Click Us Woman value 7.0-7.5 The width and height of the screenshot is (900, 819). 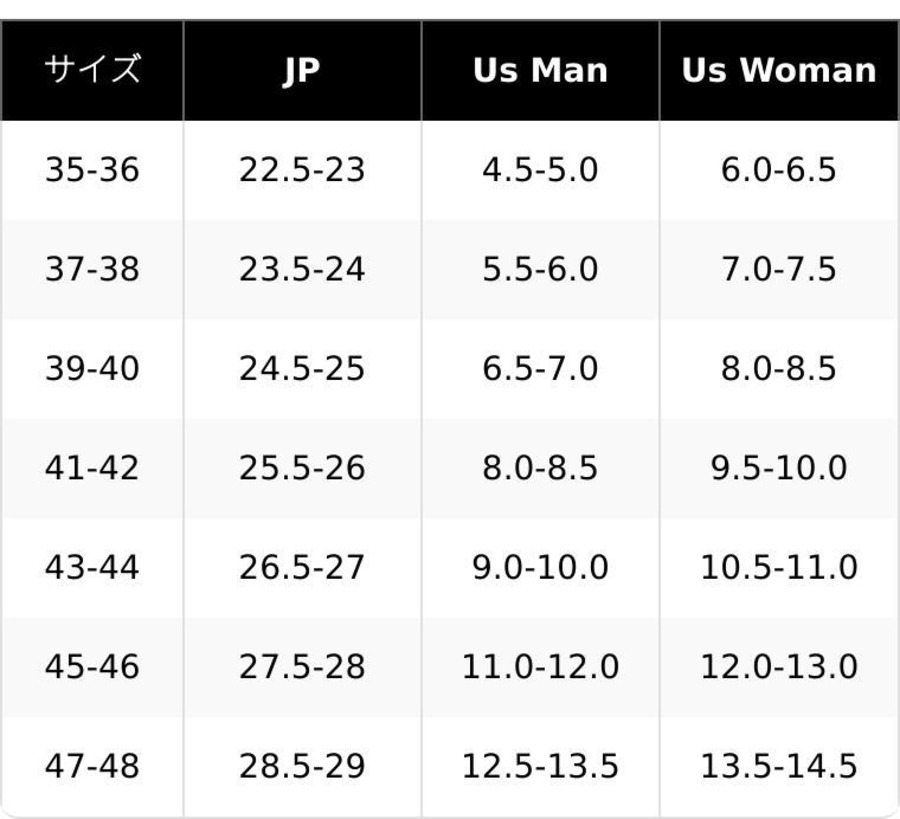click(x=779, y=269)
